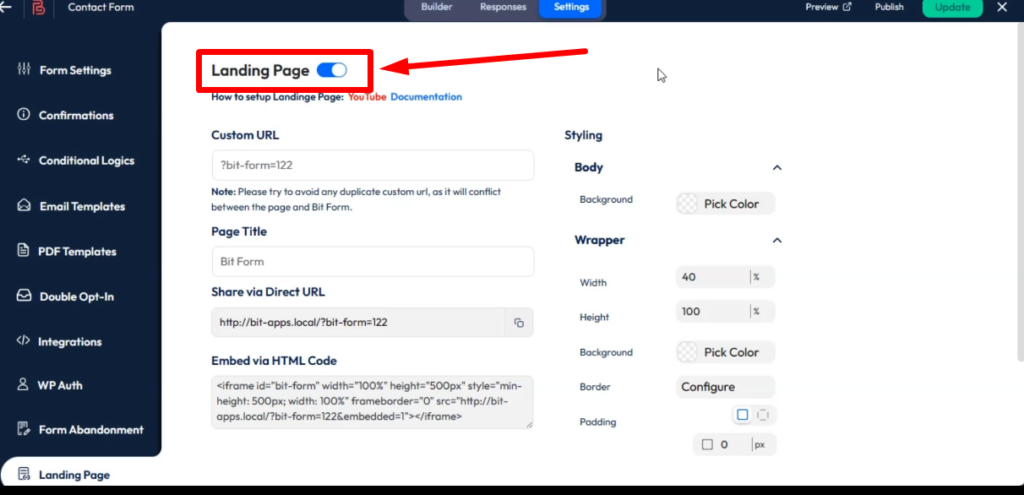Close the form editor with X

(1002, 7)
